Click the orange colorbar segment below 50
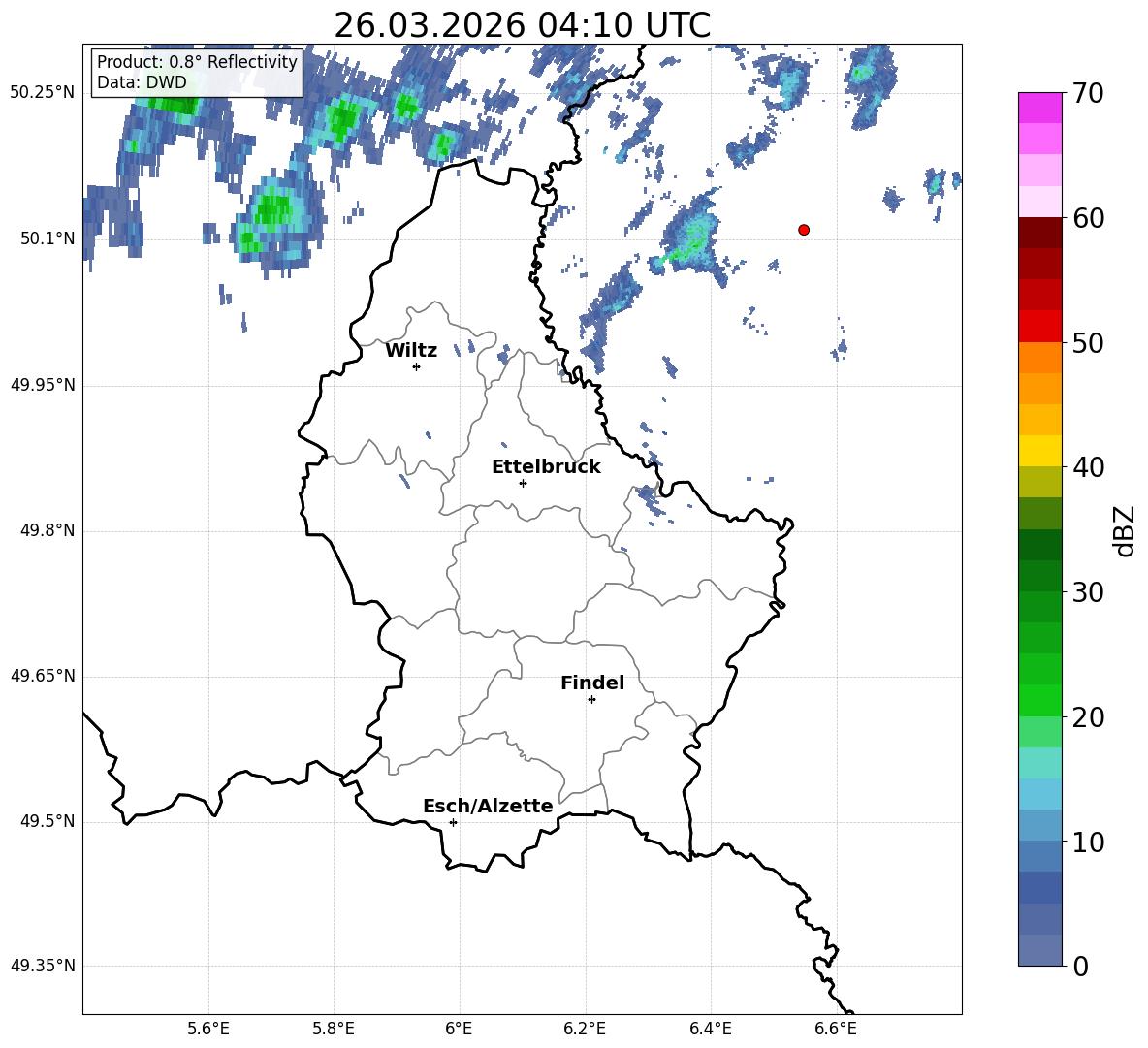Image resolution: width=1148 pixels, height=1048 pixels. coord(1040,358)
